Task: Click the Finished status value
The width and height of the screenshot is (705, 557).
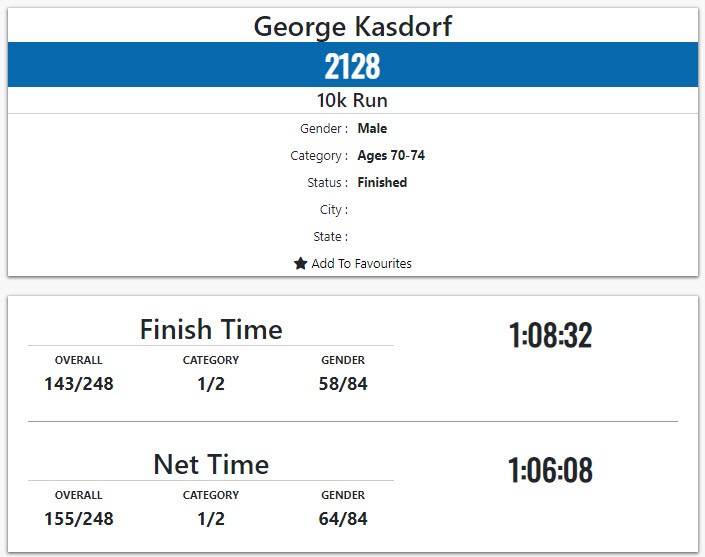Action: pos(382,183)
